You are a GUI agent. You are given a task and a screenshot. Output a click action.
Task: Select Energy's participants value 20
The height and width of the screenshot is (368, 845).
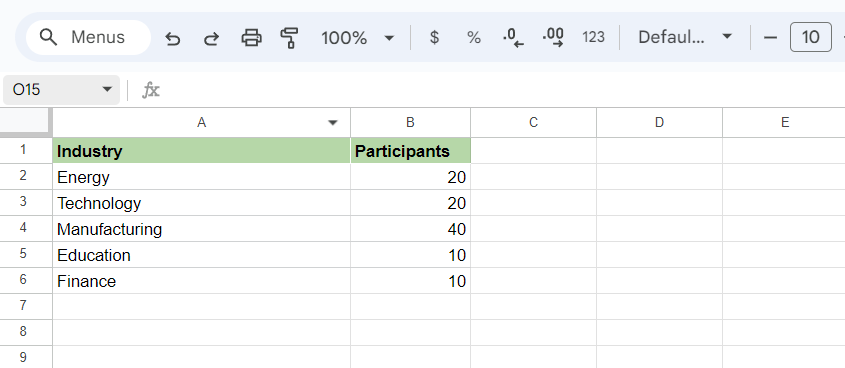pos(410,177)
